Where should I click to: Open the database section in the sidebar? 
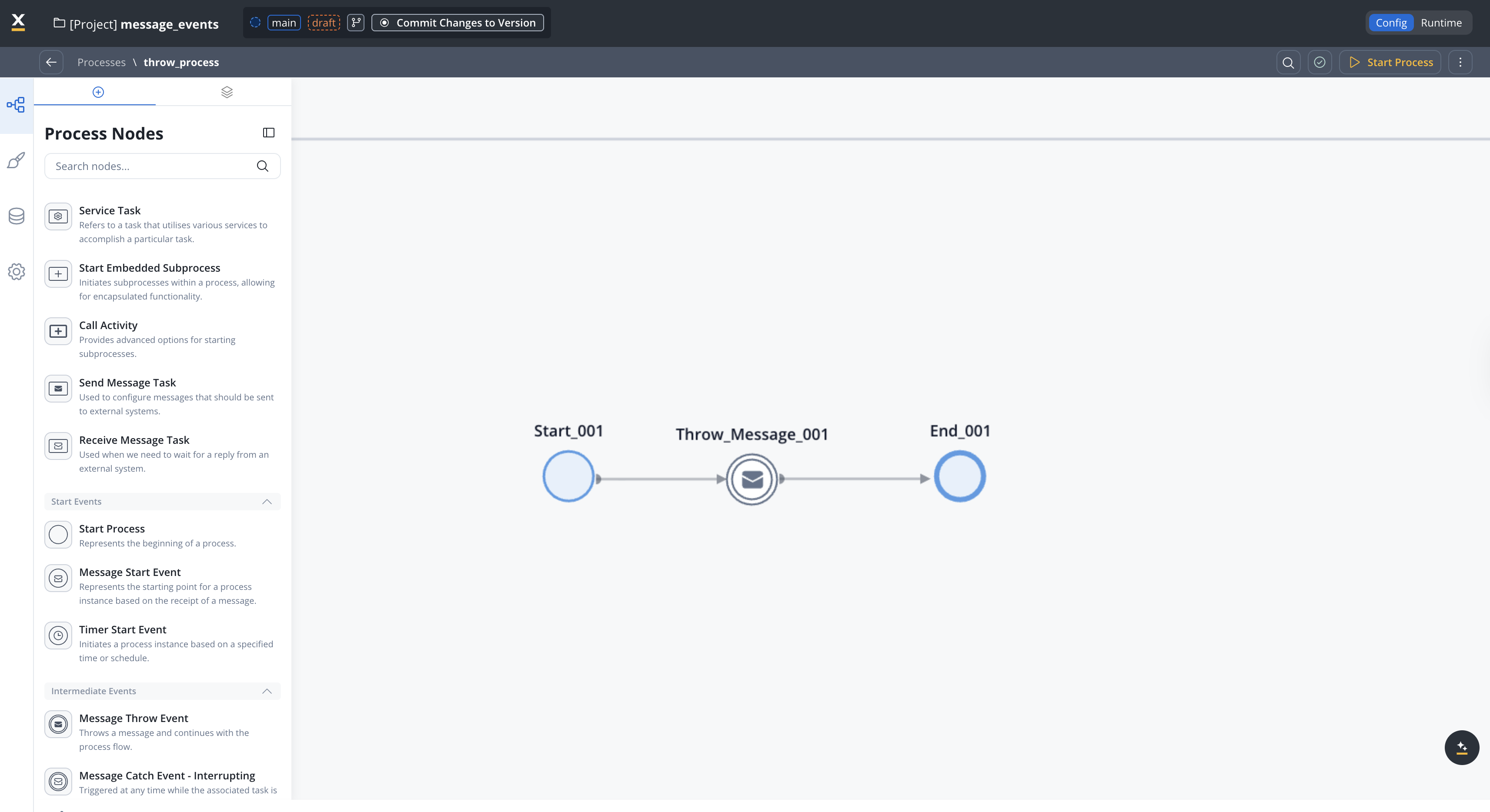(17, 216)
